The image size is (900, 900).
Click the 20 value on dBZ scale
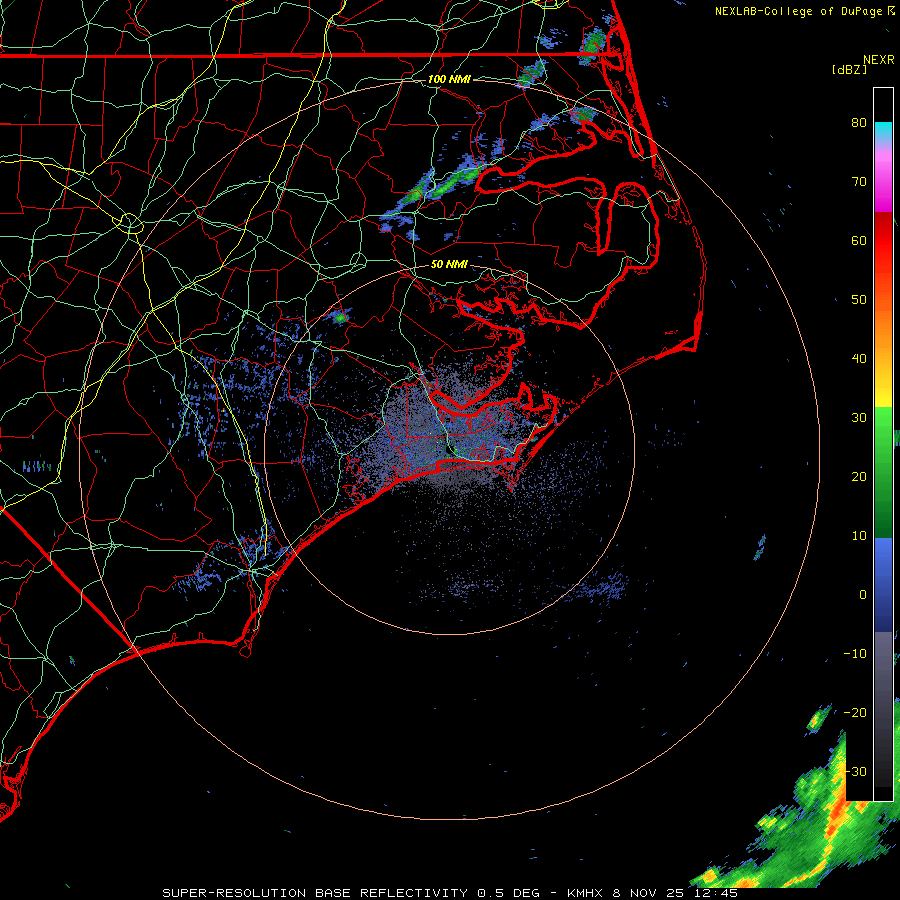859,477
